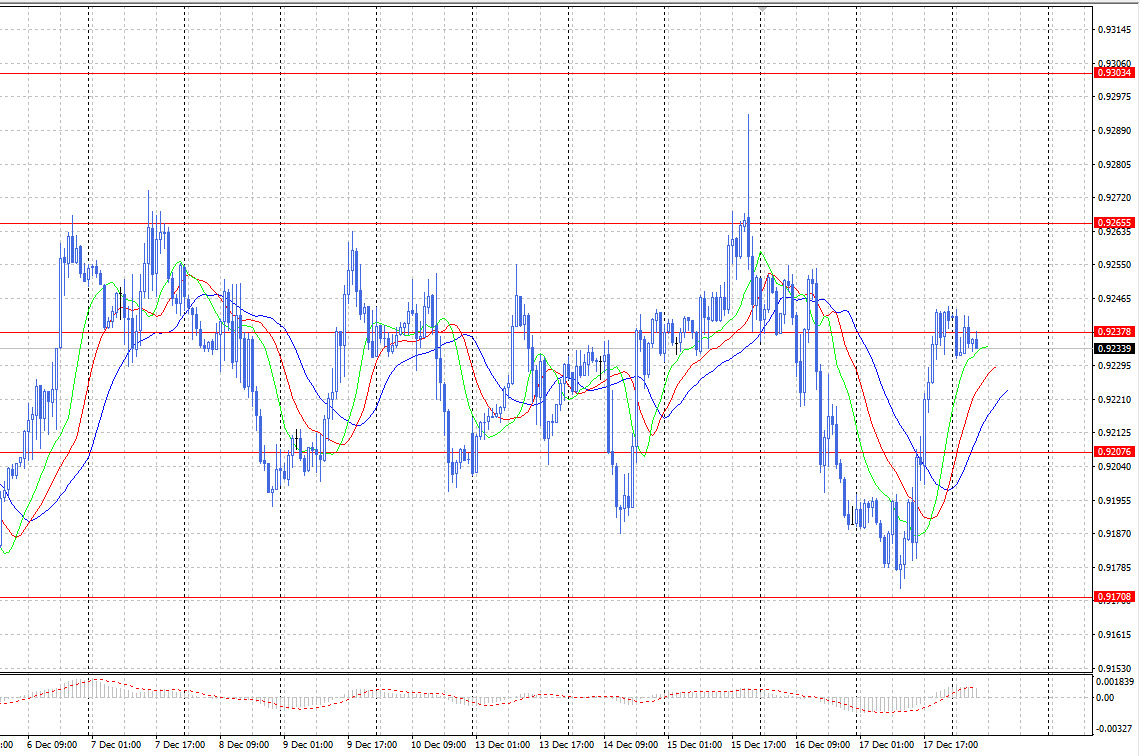
Task: Click the 10 Dec 09:00 time label
Action: 438,745
